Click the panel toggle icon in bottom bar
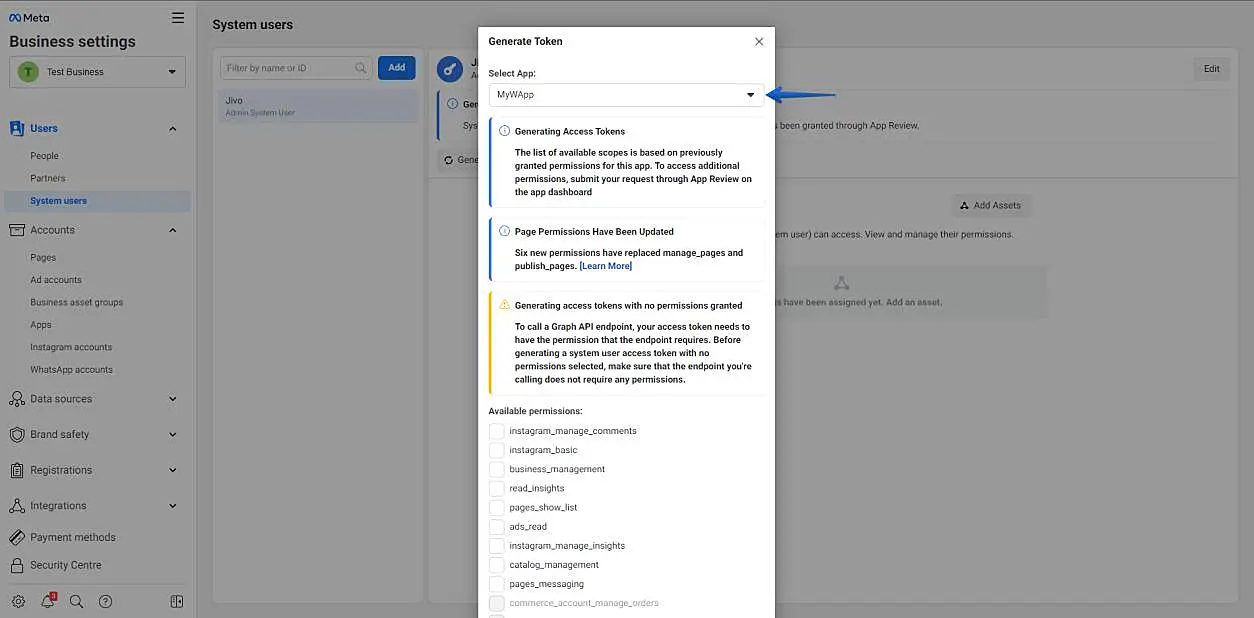 click(177, 601)
